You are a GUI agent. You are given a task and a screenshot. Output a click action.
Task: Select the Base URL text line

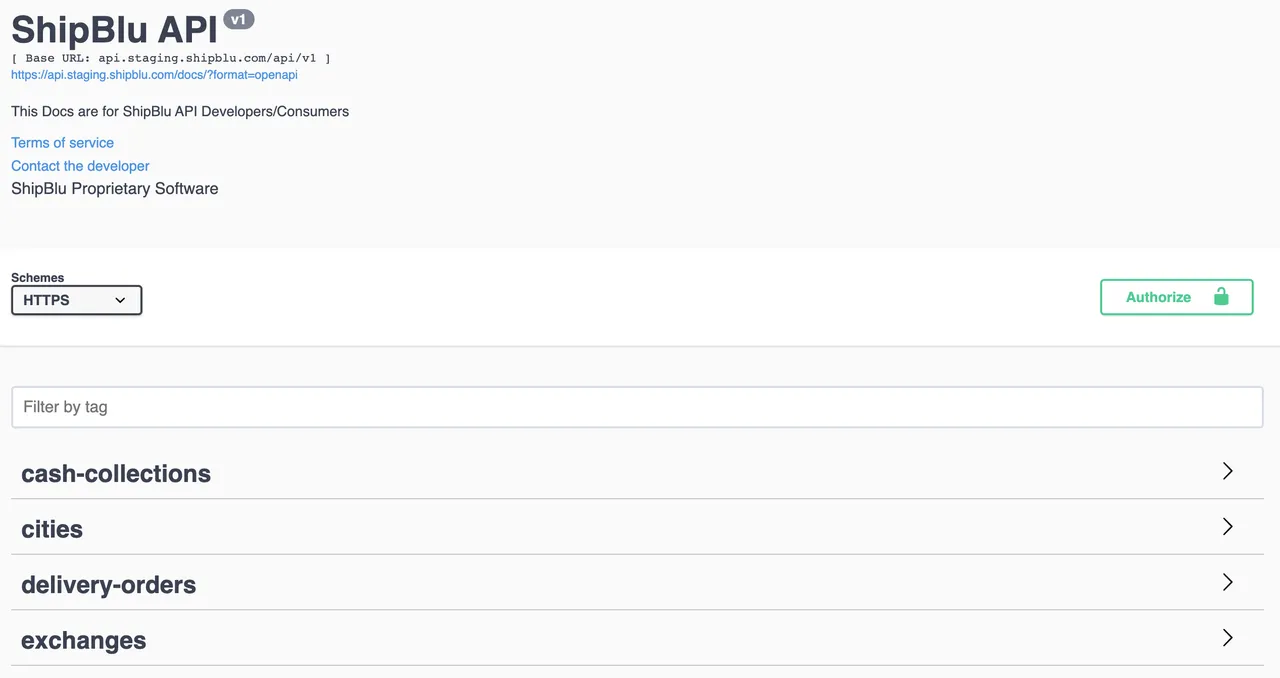point(171,58)
